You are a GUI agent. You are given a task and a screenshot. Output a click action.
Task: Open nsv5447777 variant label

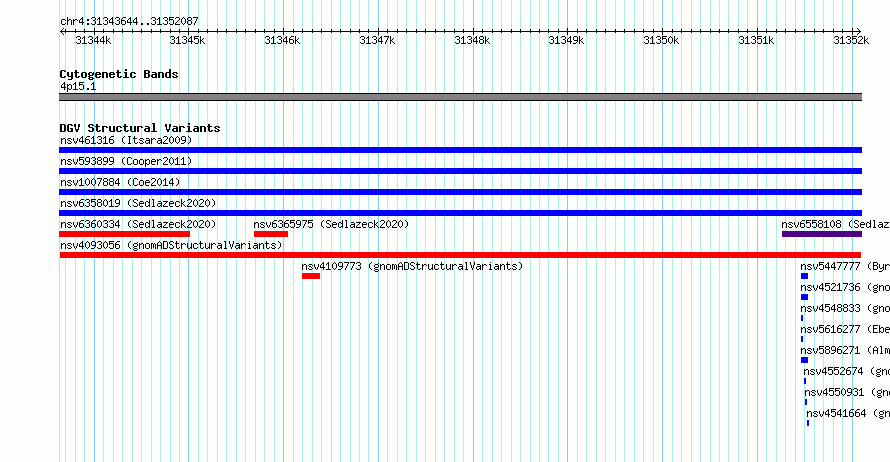click(845, 266)
